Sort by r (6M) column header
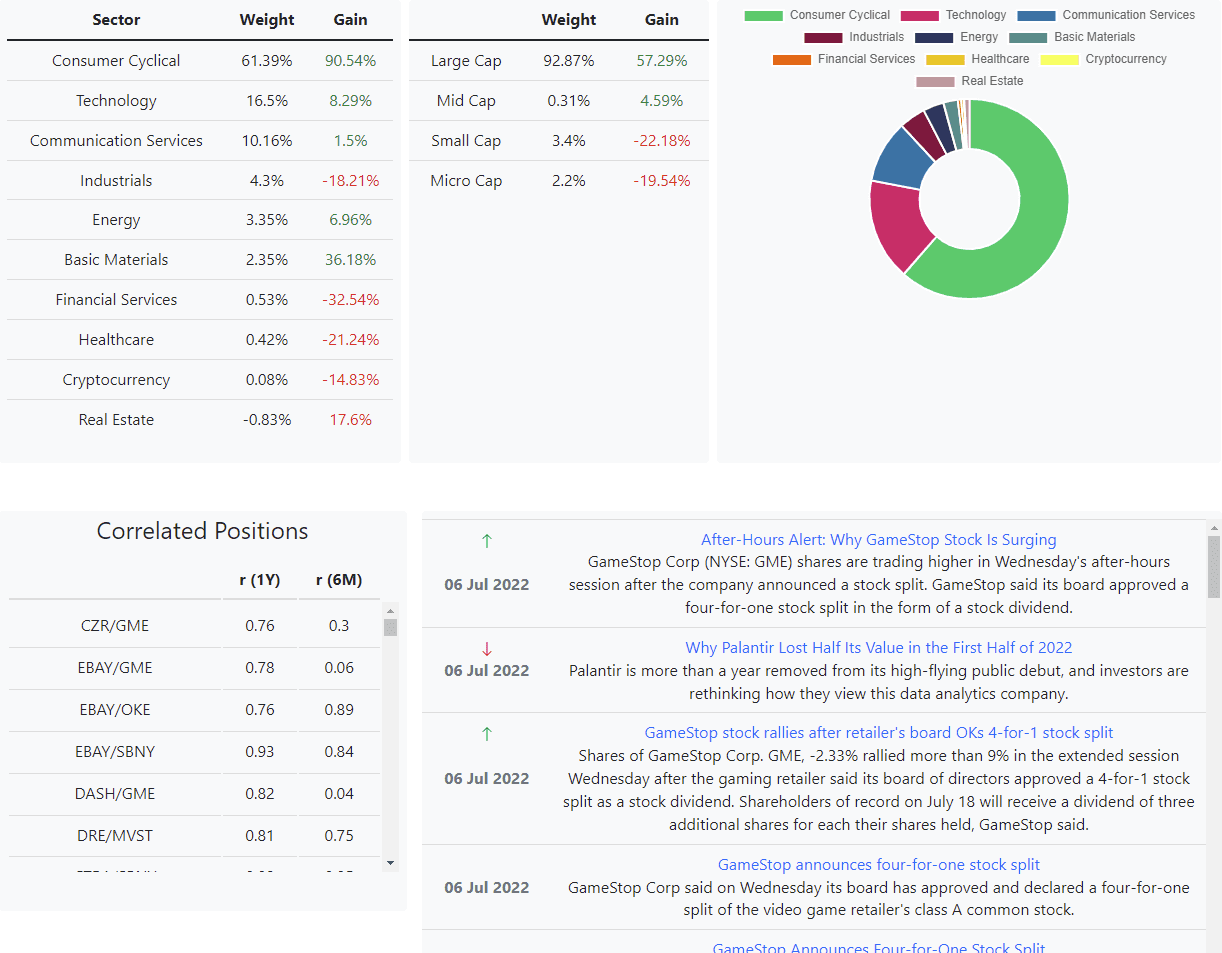1222x953 pixels. pos(338,580)
